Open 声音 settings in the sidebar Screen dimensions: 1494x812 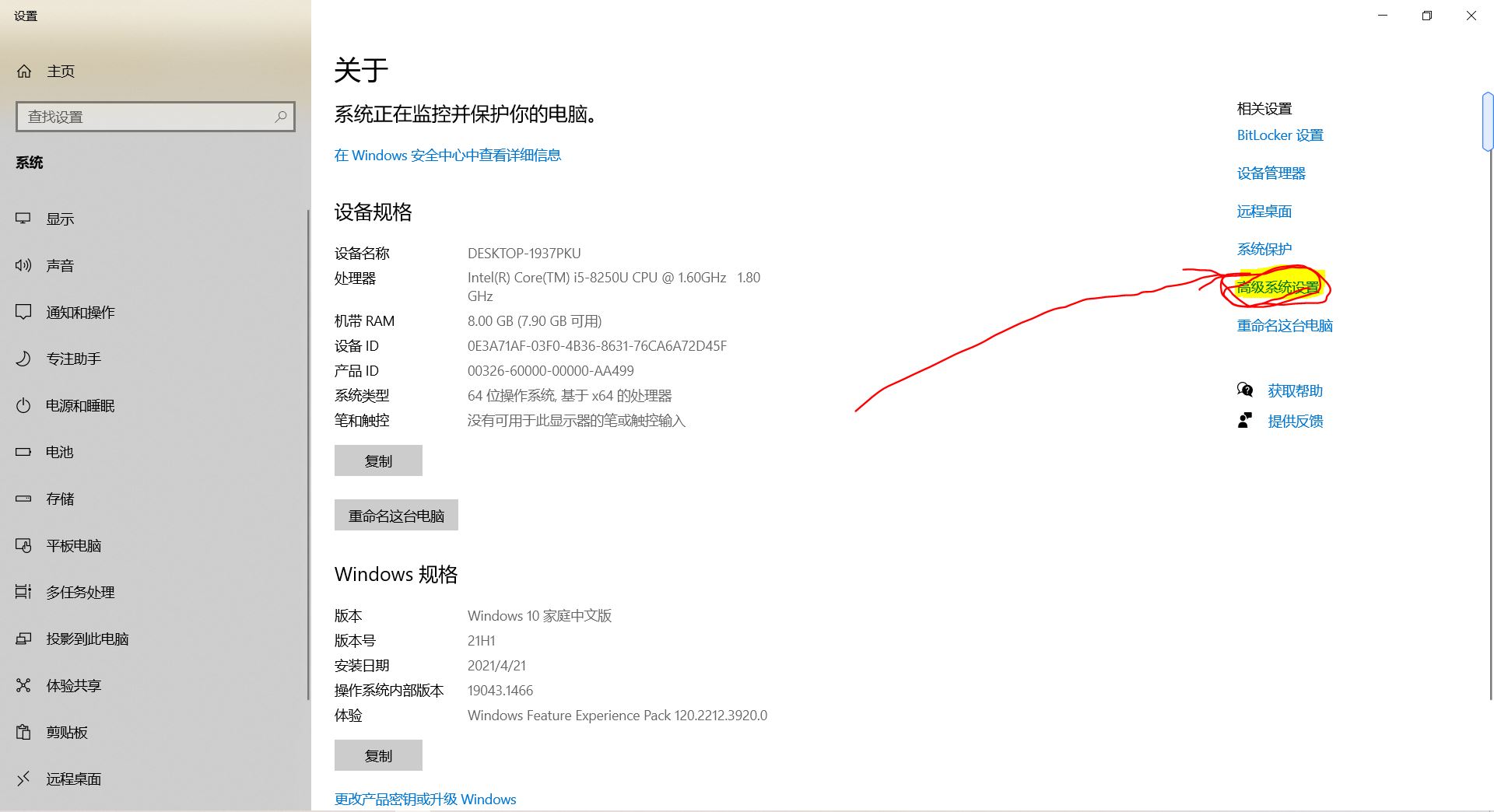[x=154, y=265]
